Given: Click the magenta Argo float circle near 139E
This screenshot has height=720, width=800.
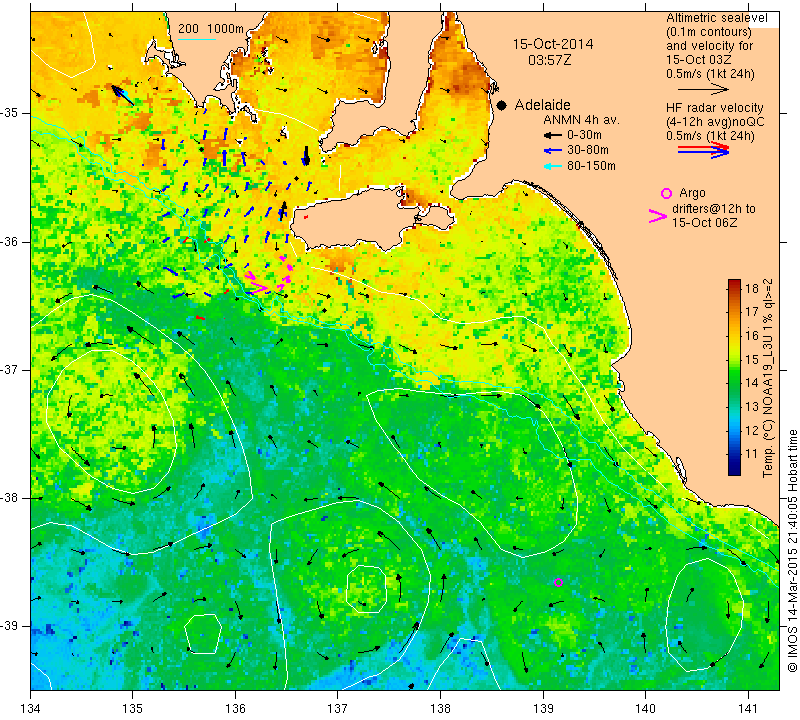Looking at the screenshot, I should coord(558,582).
